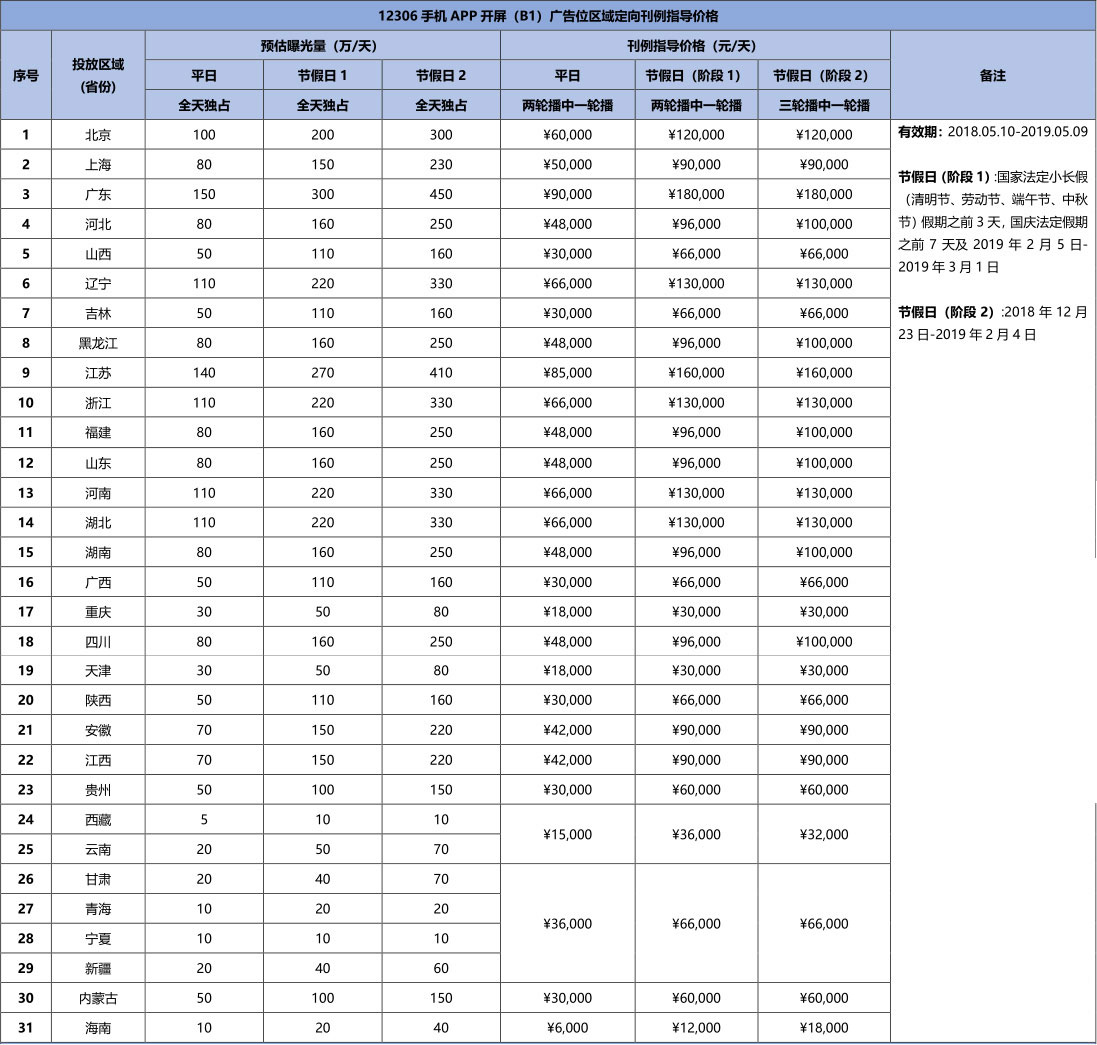Click the "福建" region cell
Screen dimensions: 1097x1045
[98, 432]
